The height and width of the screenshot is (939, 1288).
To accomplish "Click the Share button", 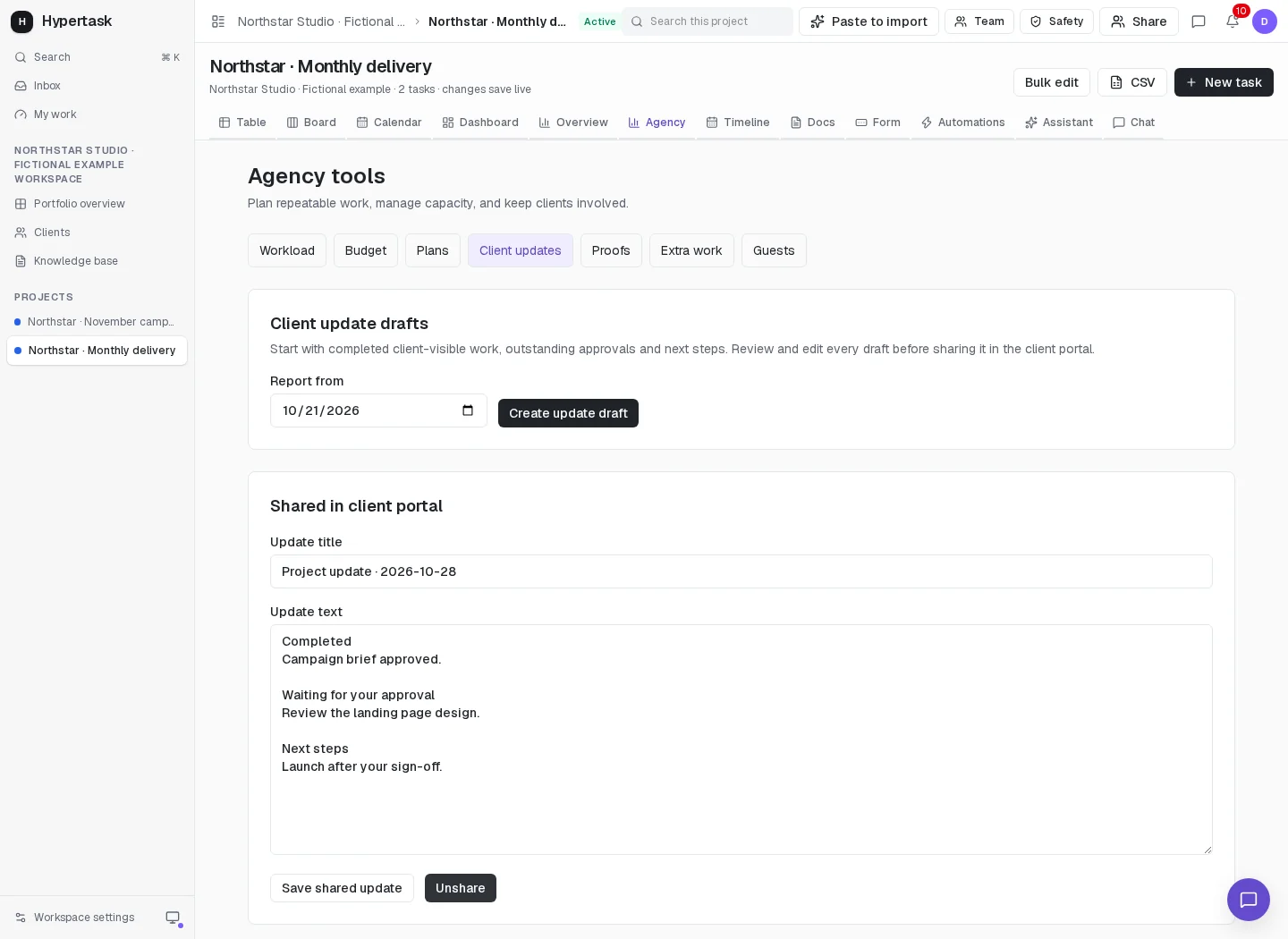I will (x=1139, y=21).
